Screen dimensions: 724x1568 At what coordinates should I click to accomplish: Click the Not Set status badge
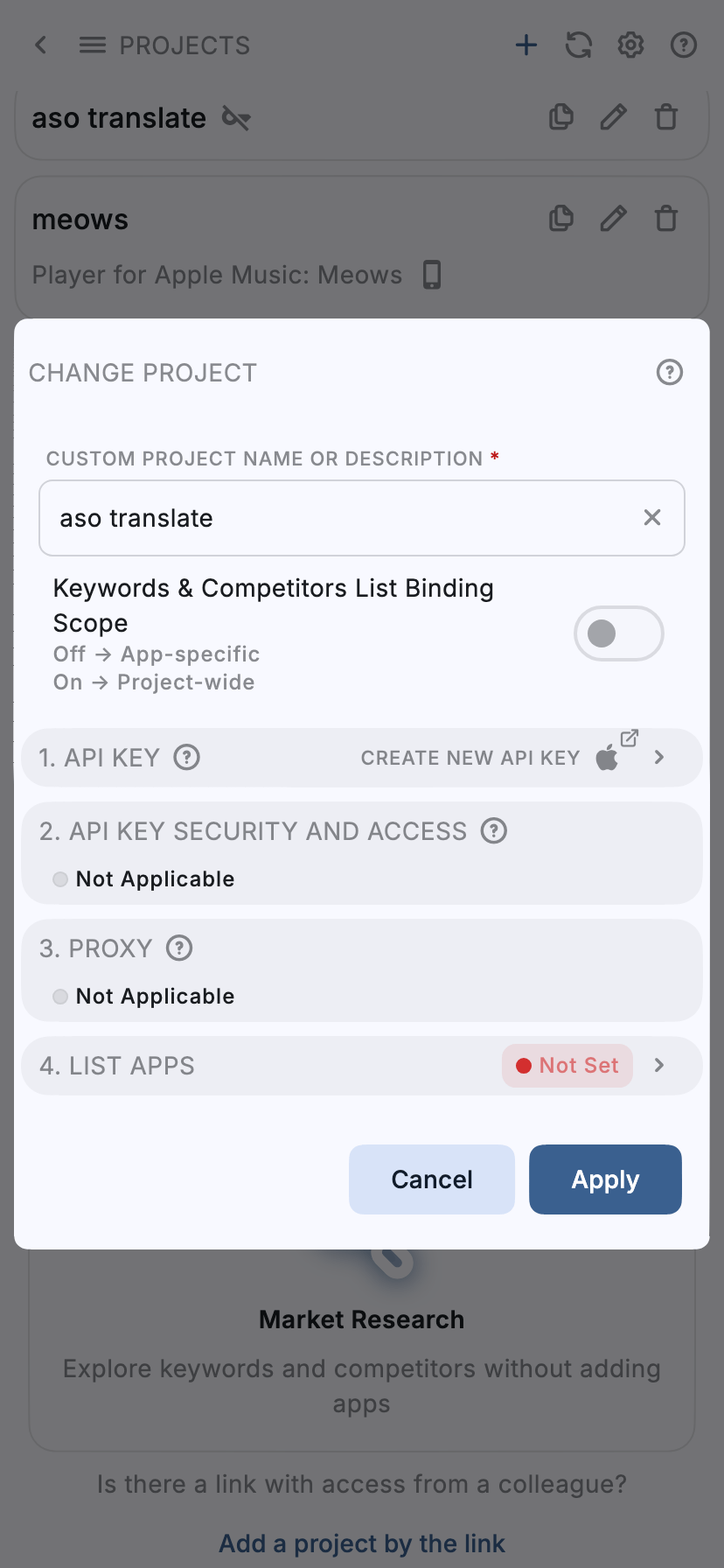pyautogui.click(x=567, y=1066)
